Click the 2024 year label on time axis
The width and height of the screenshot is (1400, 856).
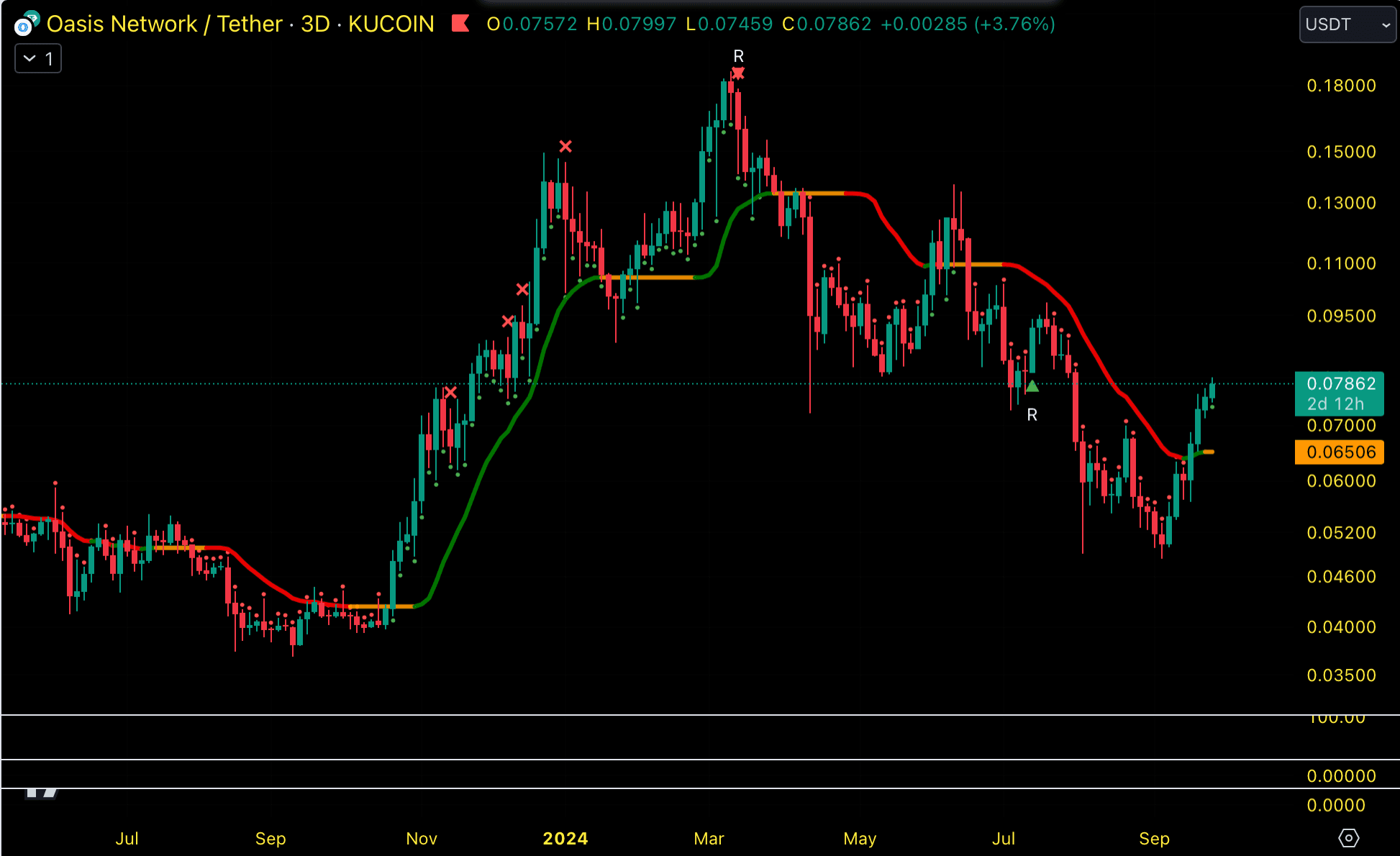click(565, 839)
